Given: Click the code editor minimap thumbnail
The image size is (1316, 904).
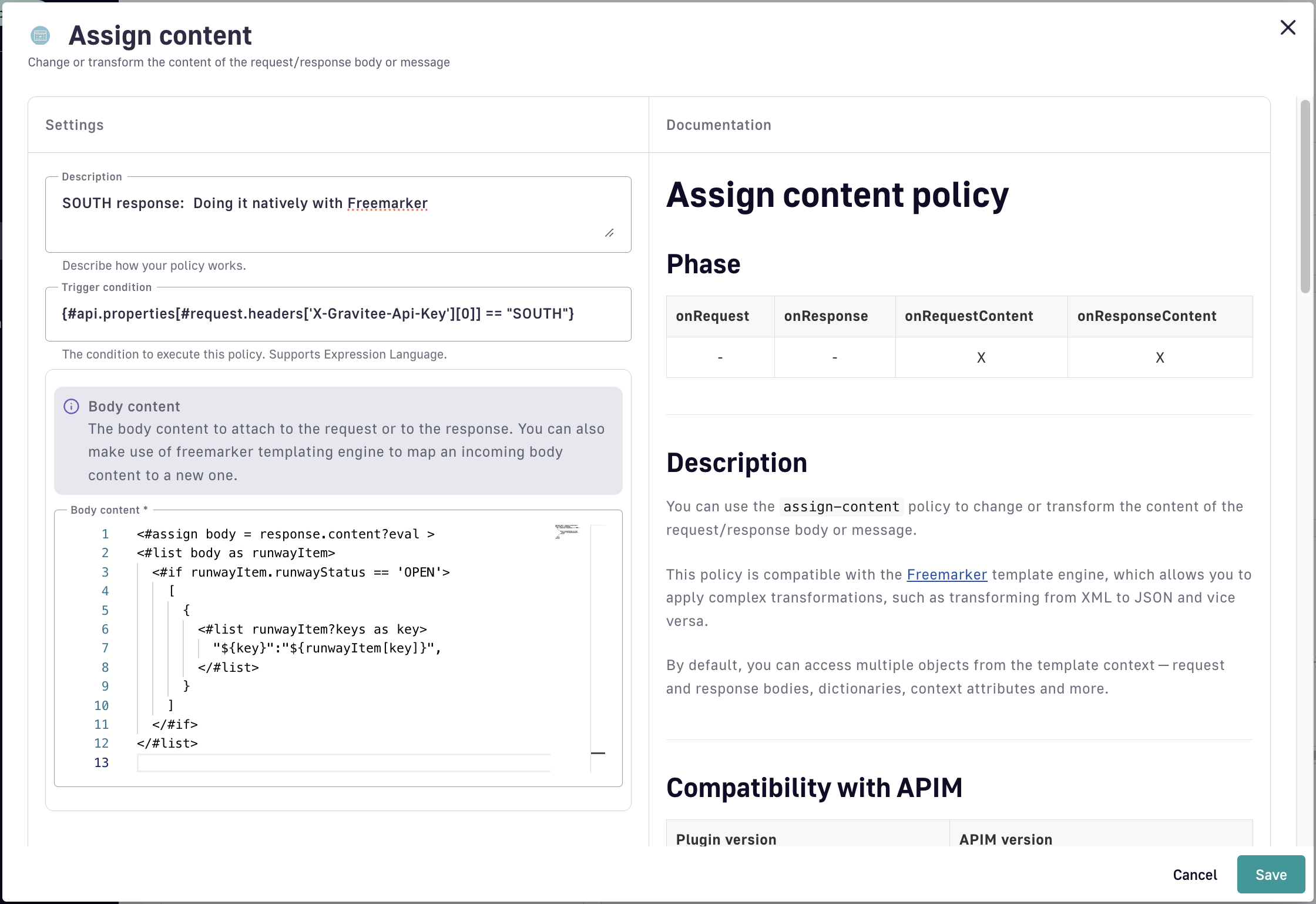Looking at the screenshot, I should 566,531.
